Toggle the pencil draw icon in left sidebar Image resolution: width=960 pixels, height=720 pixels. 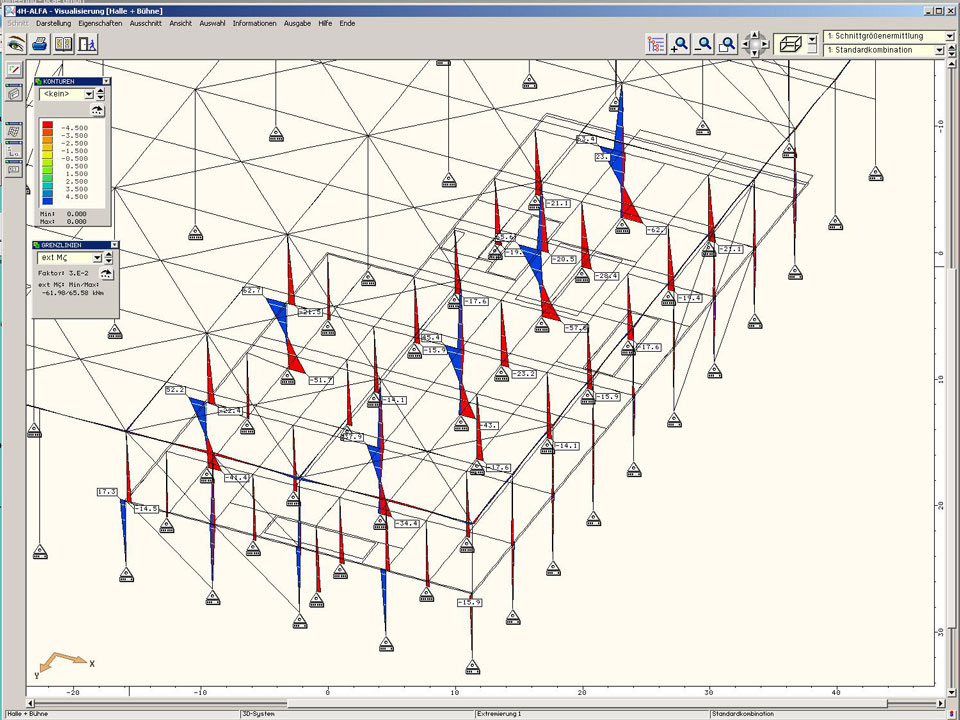tap(14, 70)
